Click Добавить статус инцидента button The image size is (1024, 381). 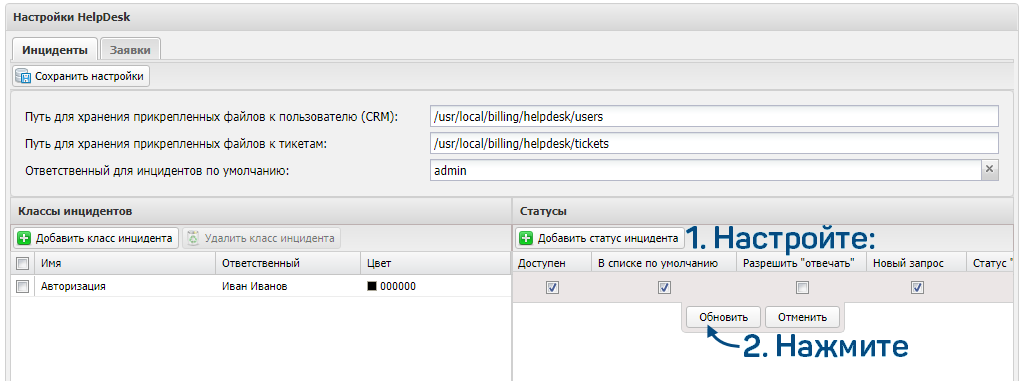coord(600,239)
